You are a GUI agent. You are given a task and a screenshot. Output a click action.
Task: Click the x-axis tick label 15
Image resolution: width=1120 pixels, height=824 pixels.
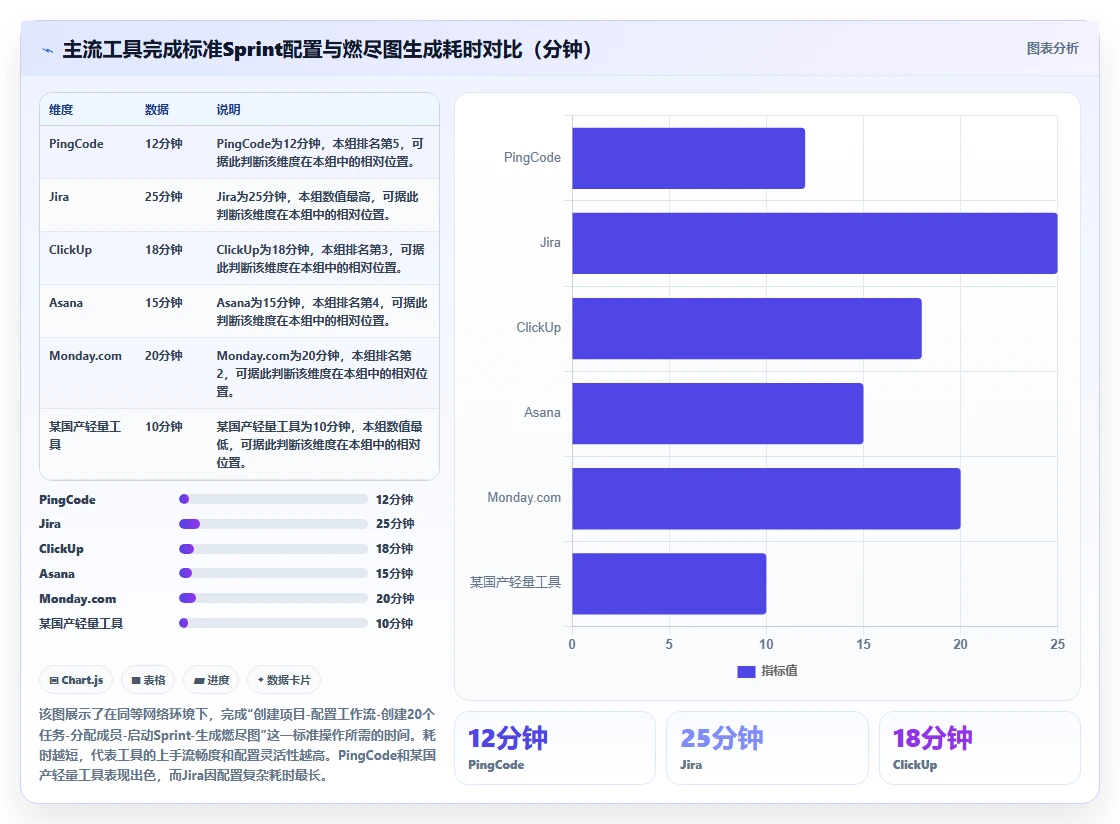[x=863, y=644]
